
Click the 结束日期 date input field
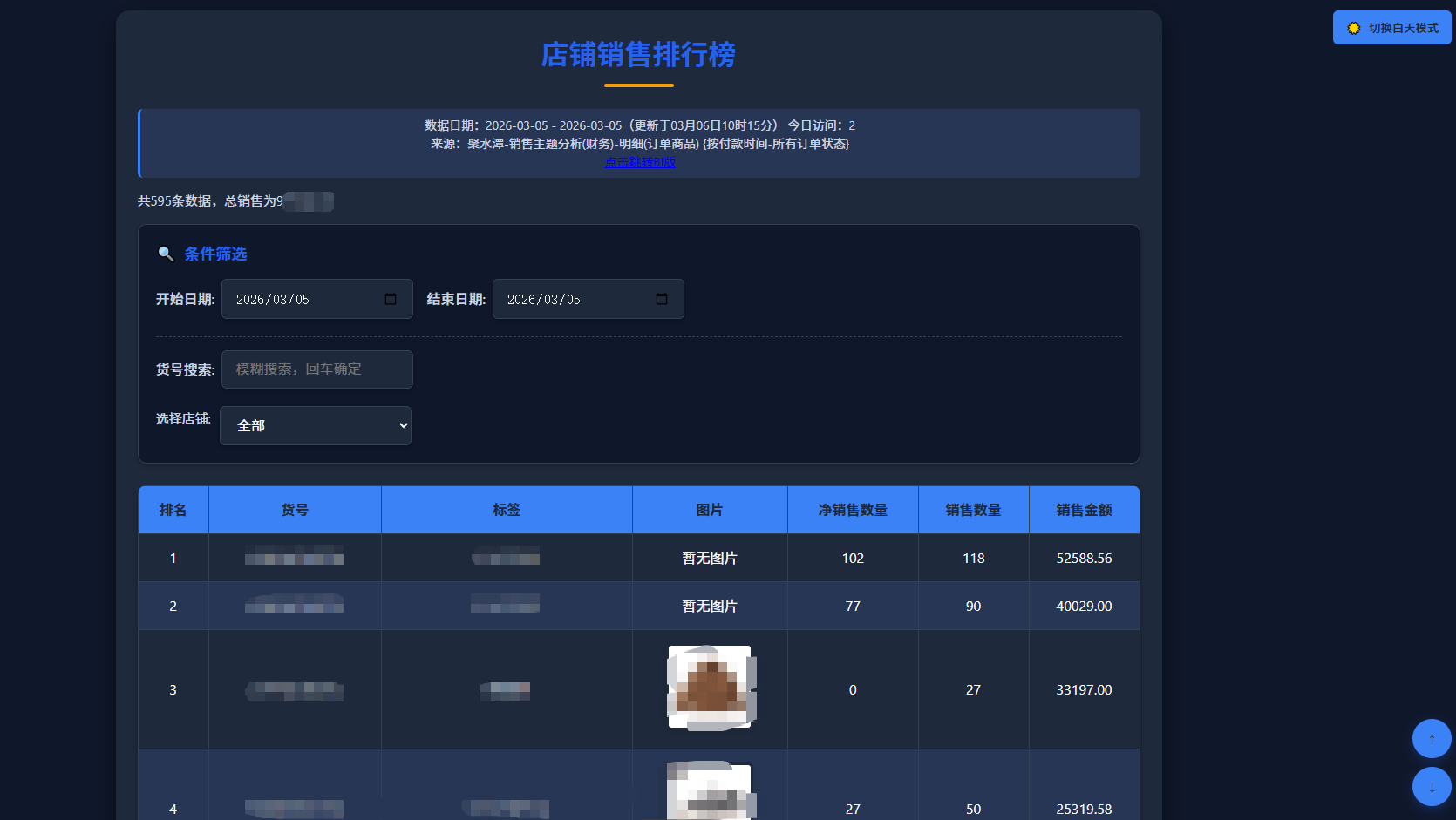[575, 299]
